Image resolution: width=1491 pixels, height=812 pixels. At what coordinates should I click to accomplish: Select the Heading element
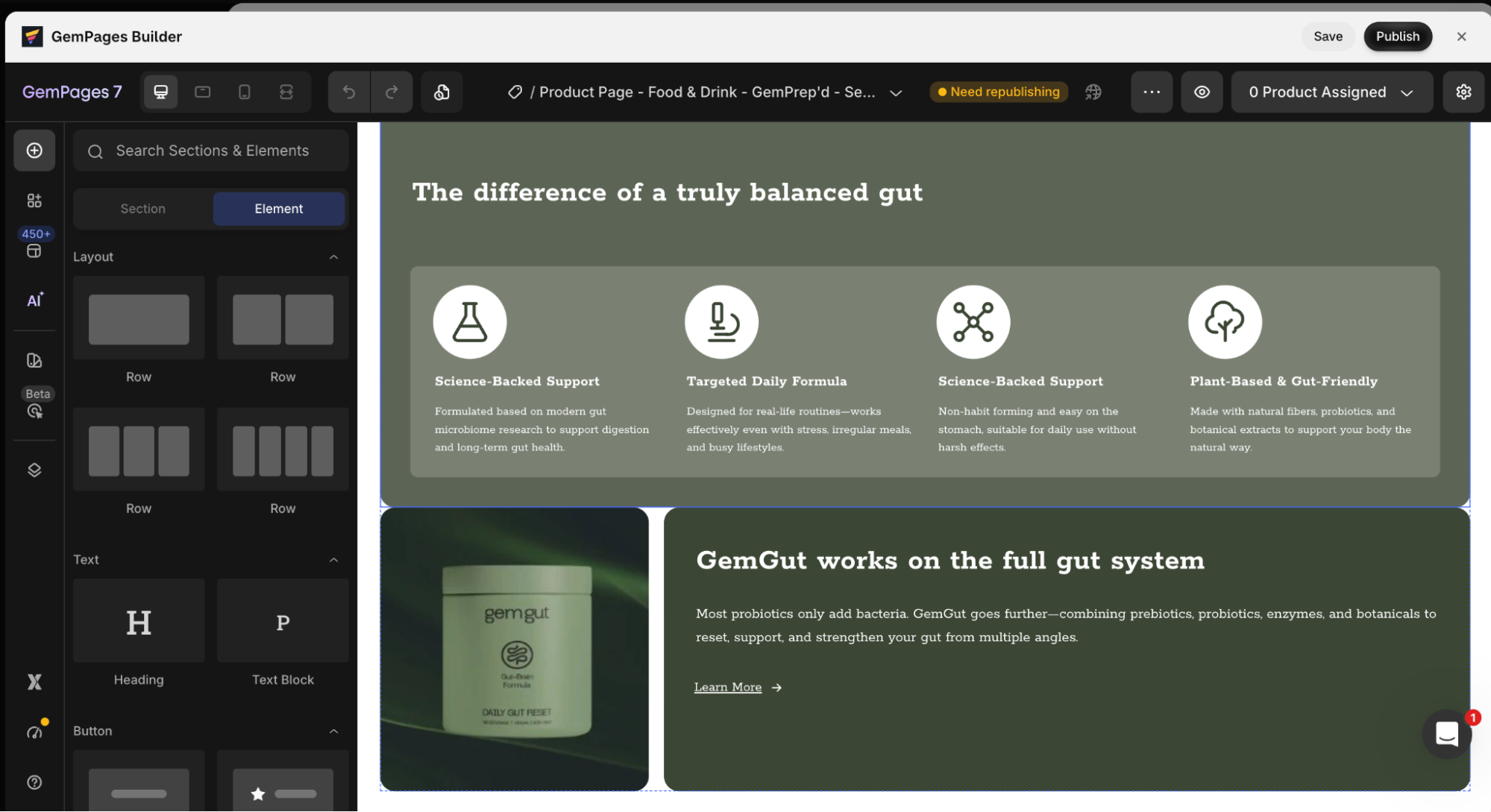click(x=139, y=621)
